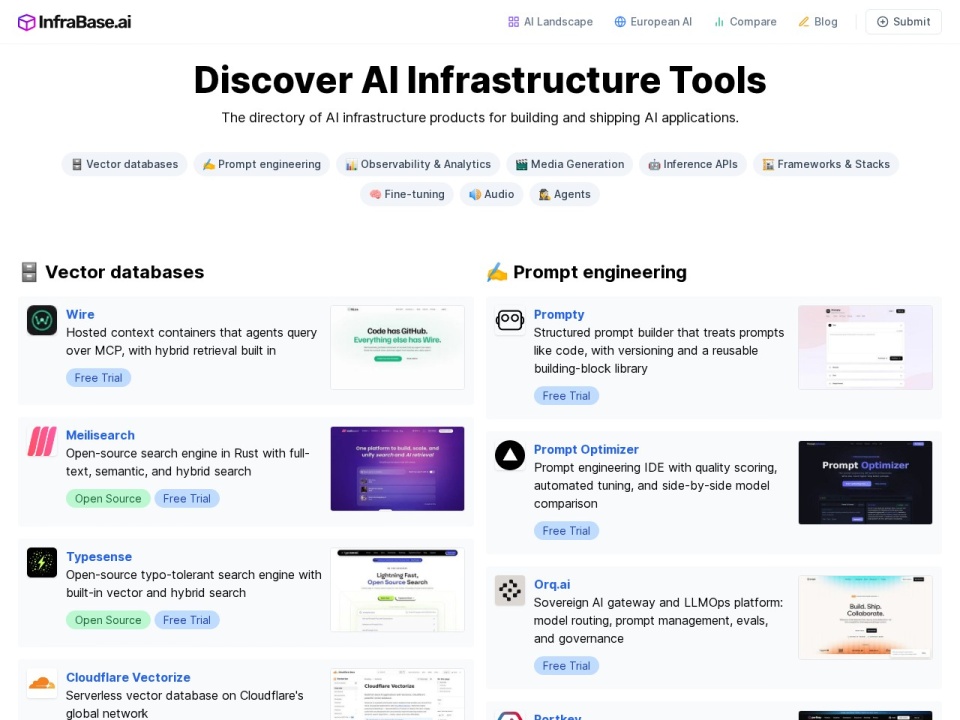Click the InfraBase.ai cube logo icon
The image size is (960, 720).
[x=26, y=22]
